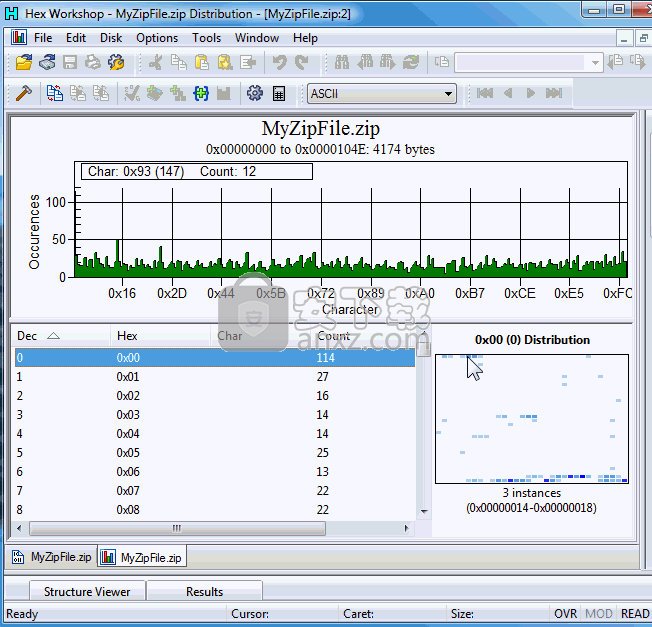Viewport: 652px width, 627px height.
Task: Open the Disk menu
Action: click(x=111, y=38)
